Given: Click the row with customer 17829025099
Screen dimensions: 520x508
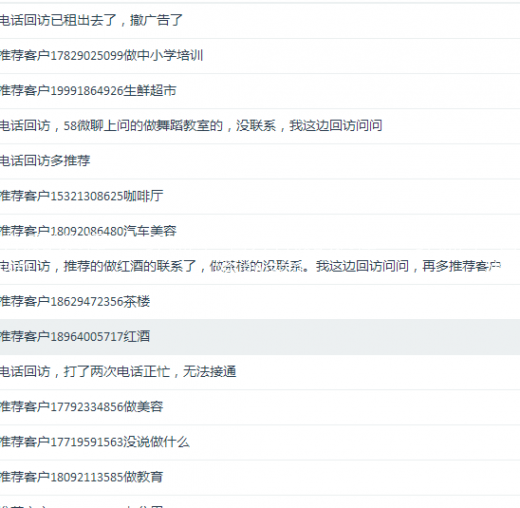Looking at the screenshot, I should click(260, 56).
